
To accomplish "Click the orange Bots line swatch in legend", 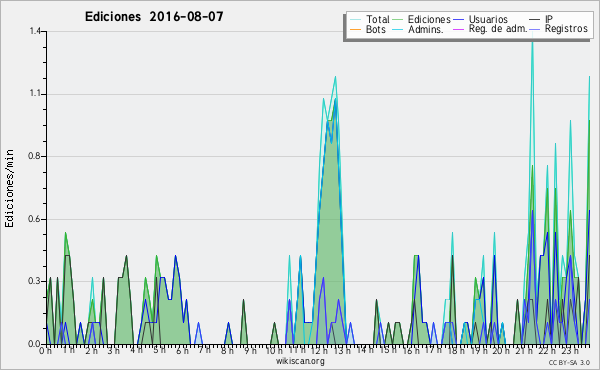I will (x=355, y=29).
